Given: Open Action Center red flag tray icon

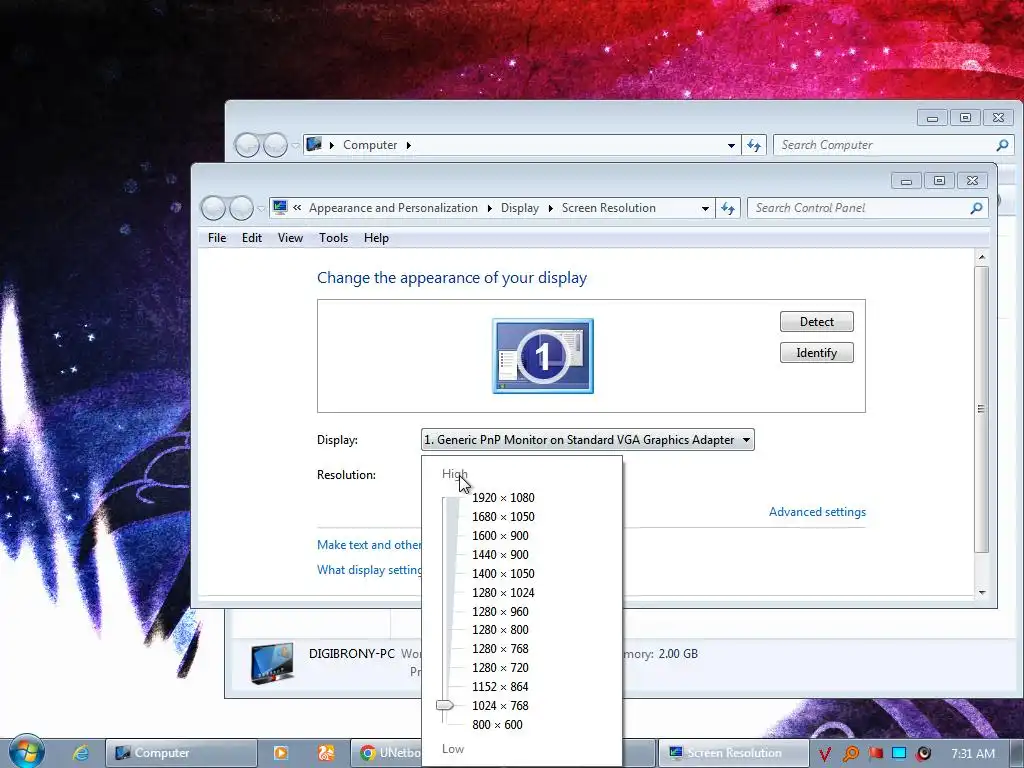Looking at the screenshot, I should (876, 753).
